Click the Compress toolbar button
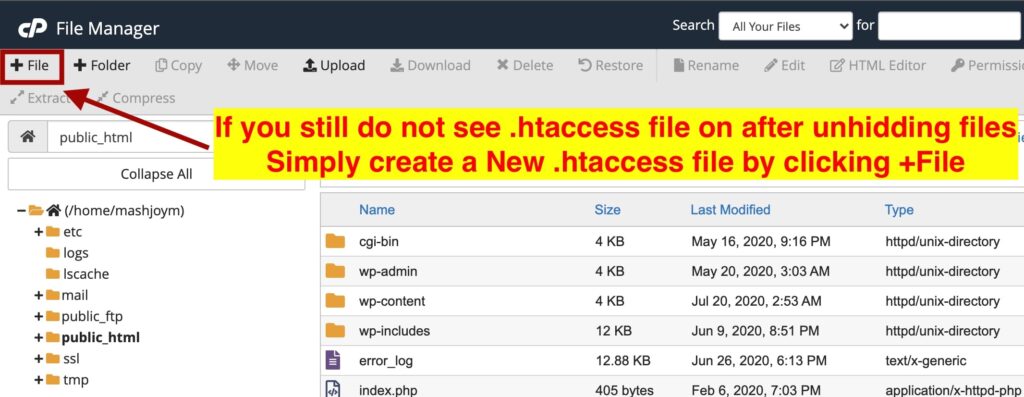The image size is (1024, 397). [136, 98]
